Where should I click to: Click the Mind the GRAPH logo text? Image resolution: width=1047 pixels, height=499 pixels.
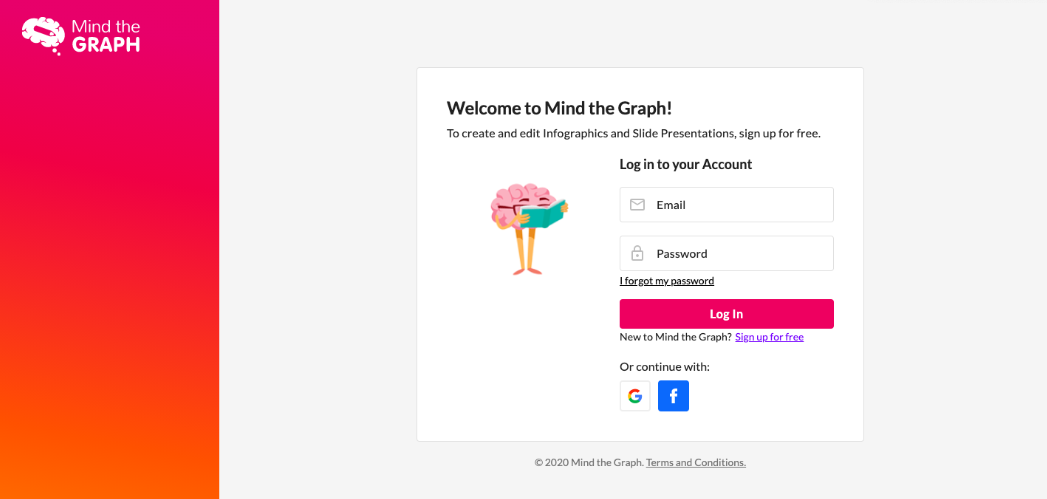point(106,36)
